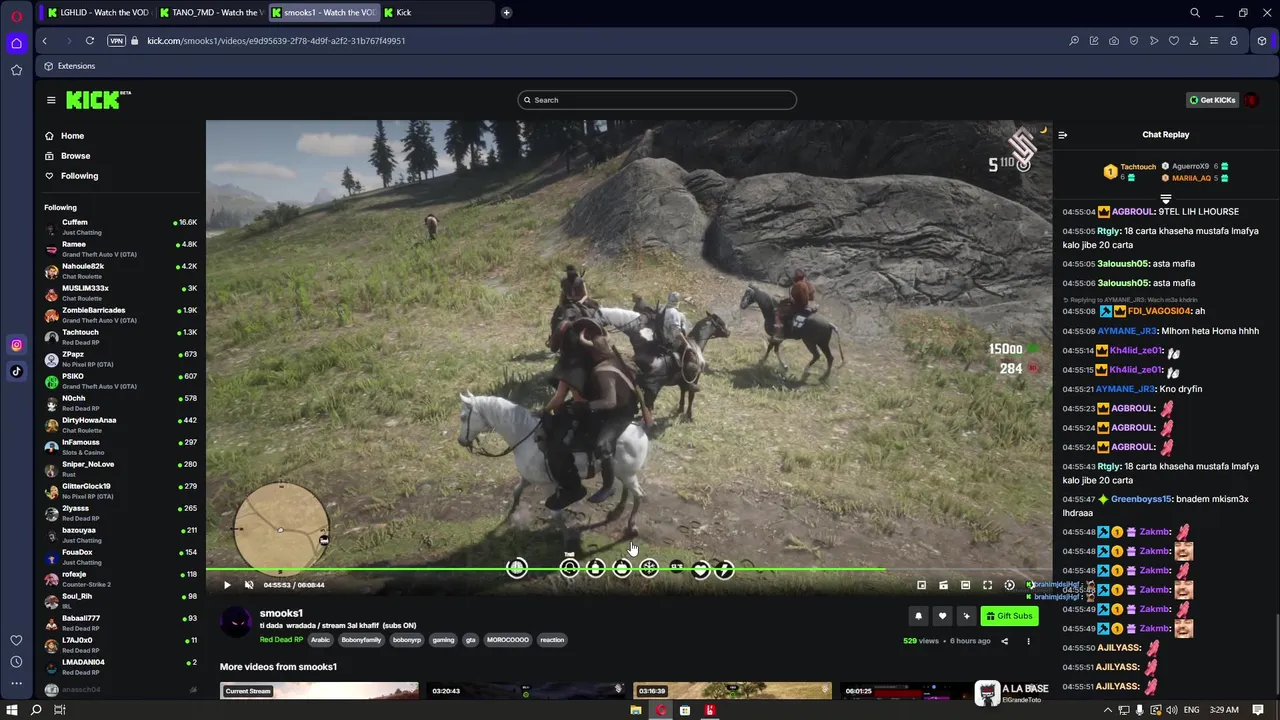Go back to the previous page
Viewport: 1280px width, 720px height.
[44, 41]
